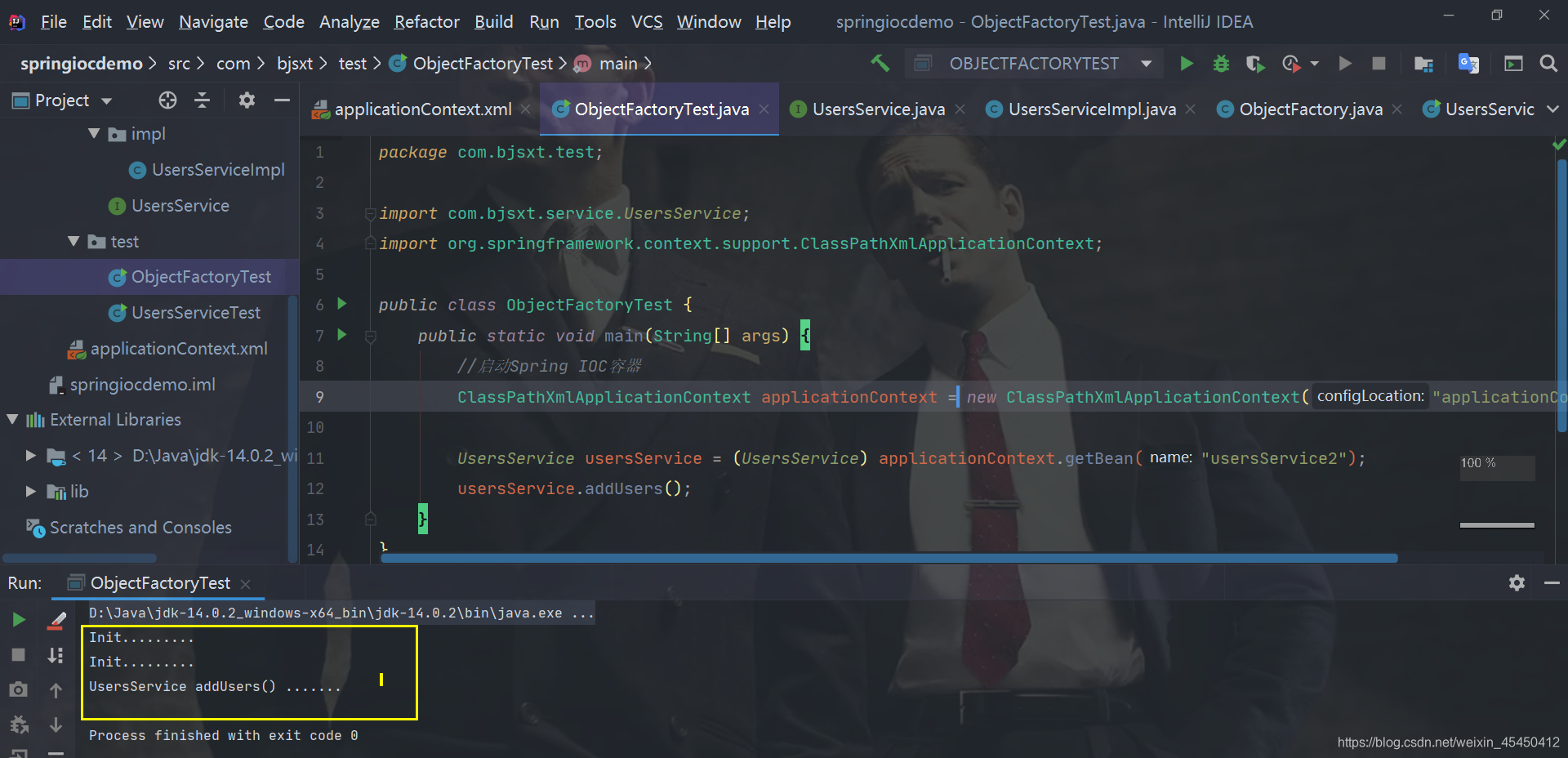Hide the Project tool window
The width and height of the screenshot is (1568, 758).
(x=282, y=100)
